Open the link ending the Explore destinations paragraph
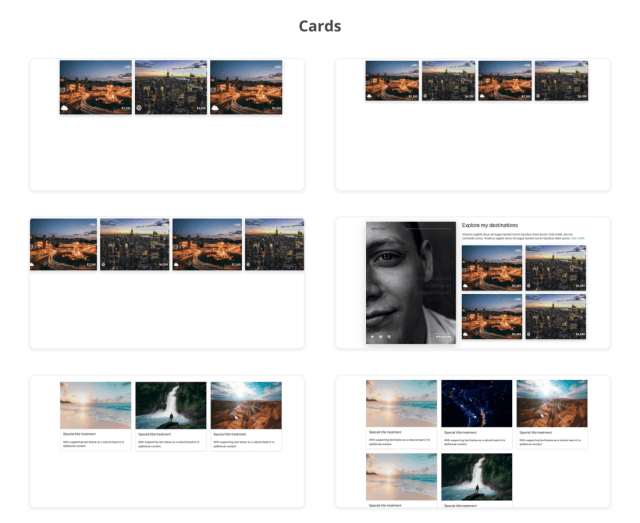 578,239
